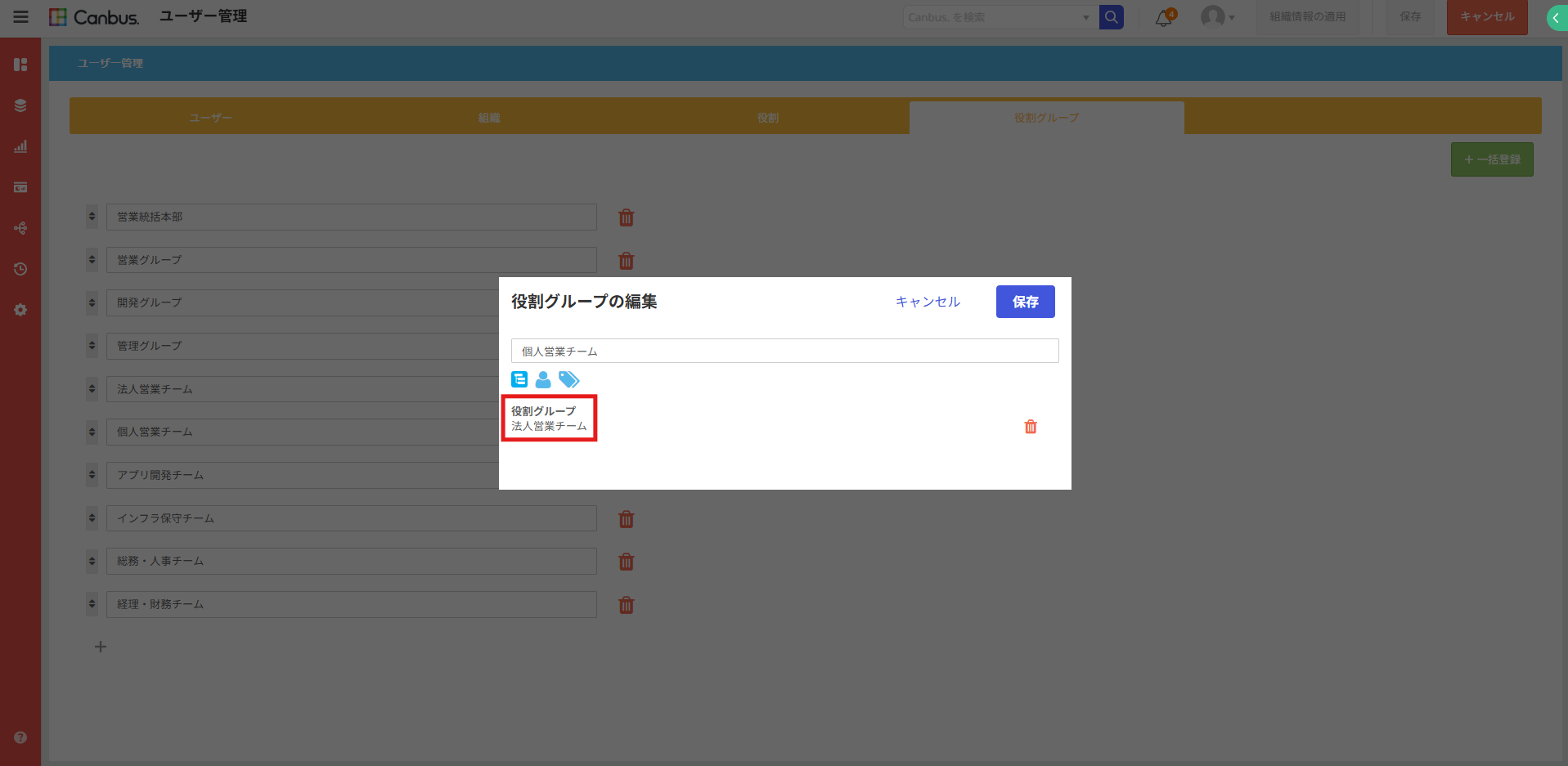Expand the Canbus search box dropdown arrow
The image size is (1568, 766).
pos(1085,17)
